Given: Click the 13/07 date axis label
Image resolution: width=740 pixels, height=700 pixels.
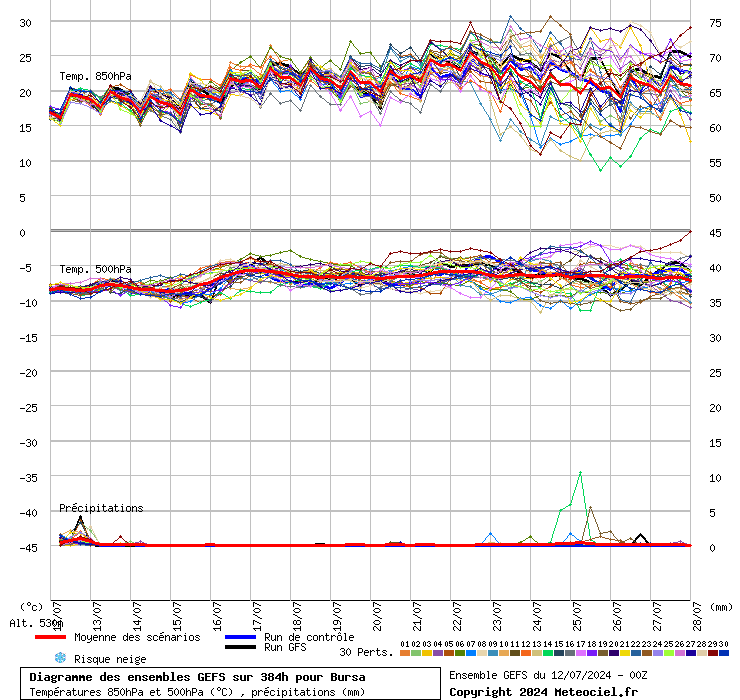Looking at the screenshot, I should point(97,616).
